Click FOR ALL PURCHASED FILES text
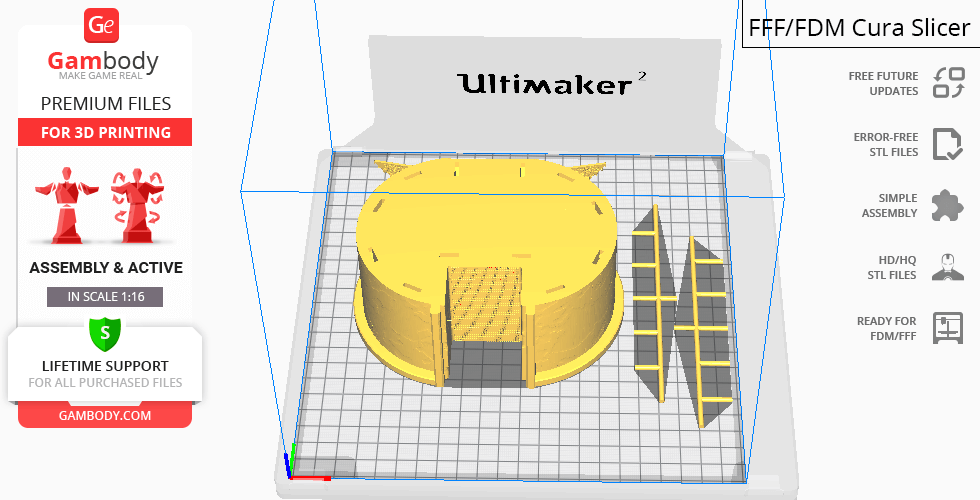Viewport: 980px width, 500px height. click(x=105, y=382)
